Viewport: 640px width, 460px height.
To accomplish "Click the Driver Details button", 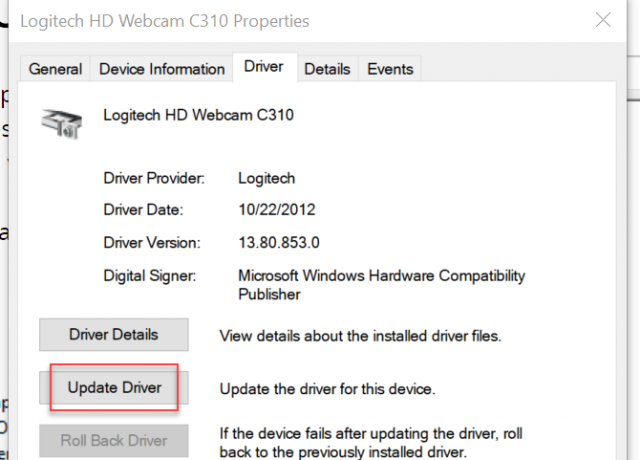I will pyautogui.click(x=114, y=335).
